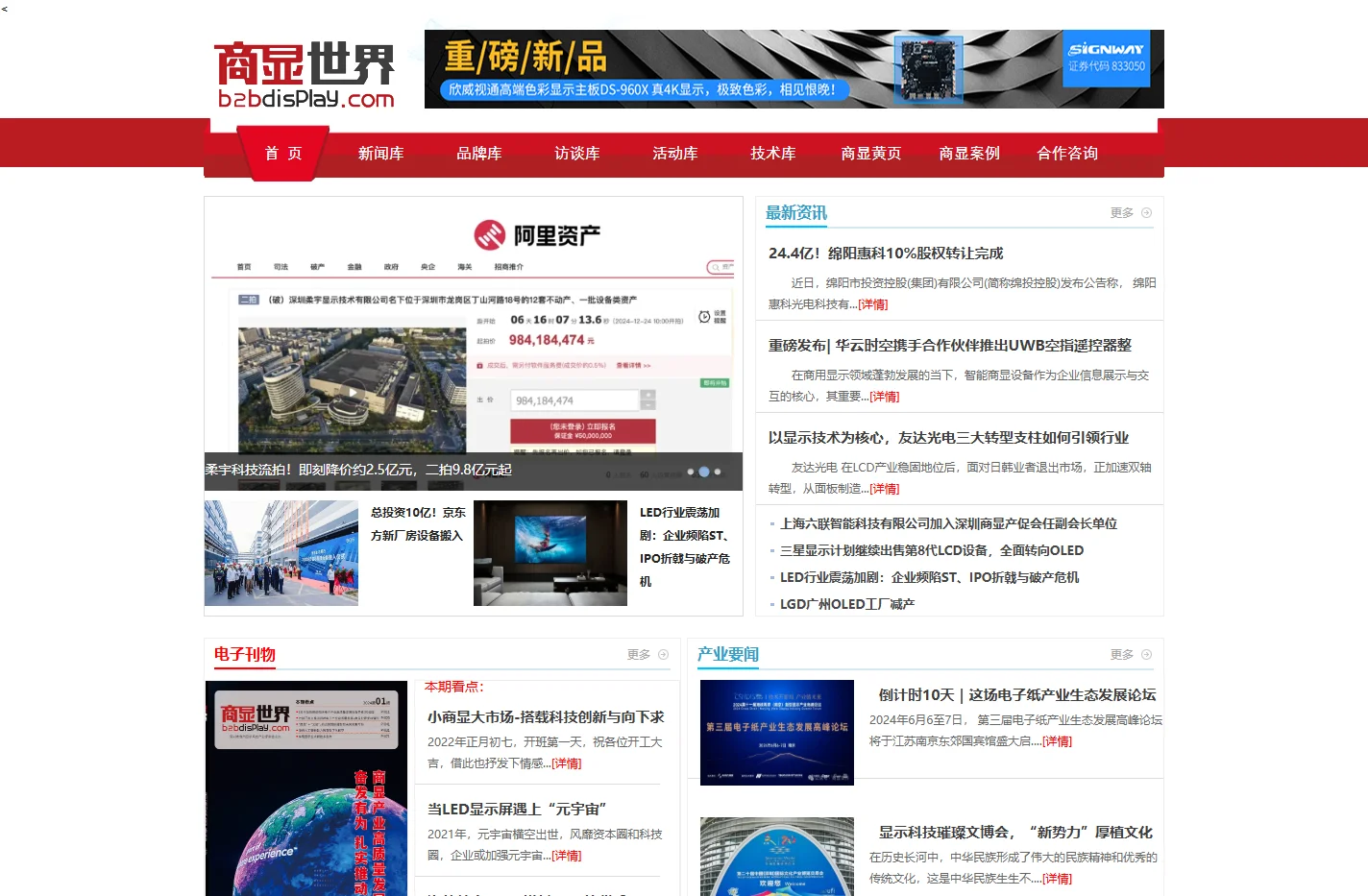
Task: Open 小商显大市场-搭载科技创新与向下求 article
Action: 546,717
